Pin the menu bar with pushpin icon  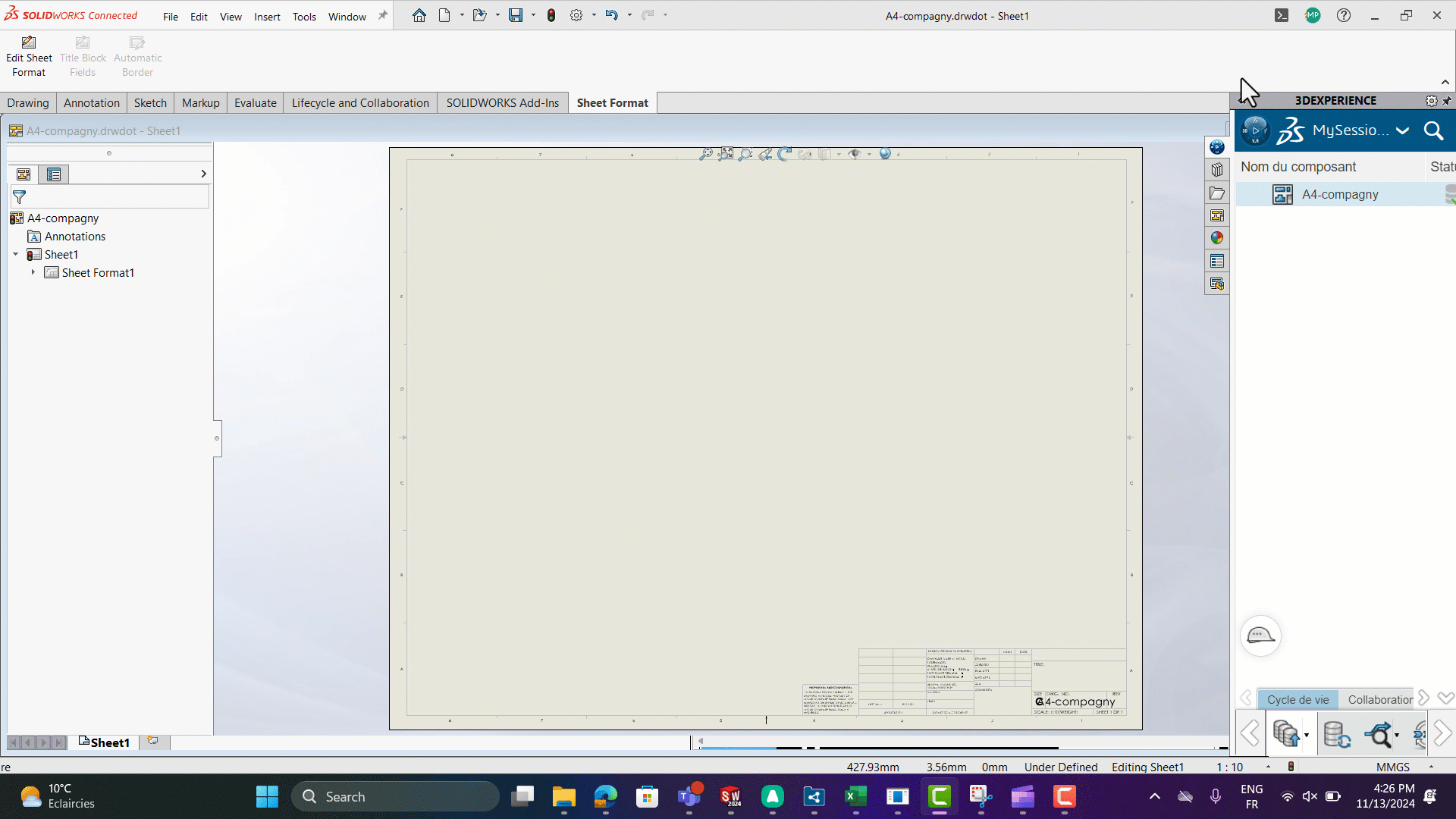coord(383,15)
